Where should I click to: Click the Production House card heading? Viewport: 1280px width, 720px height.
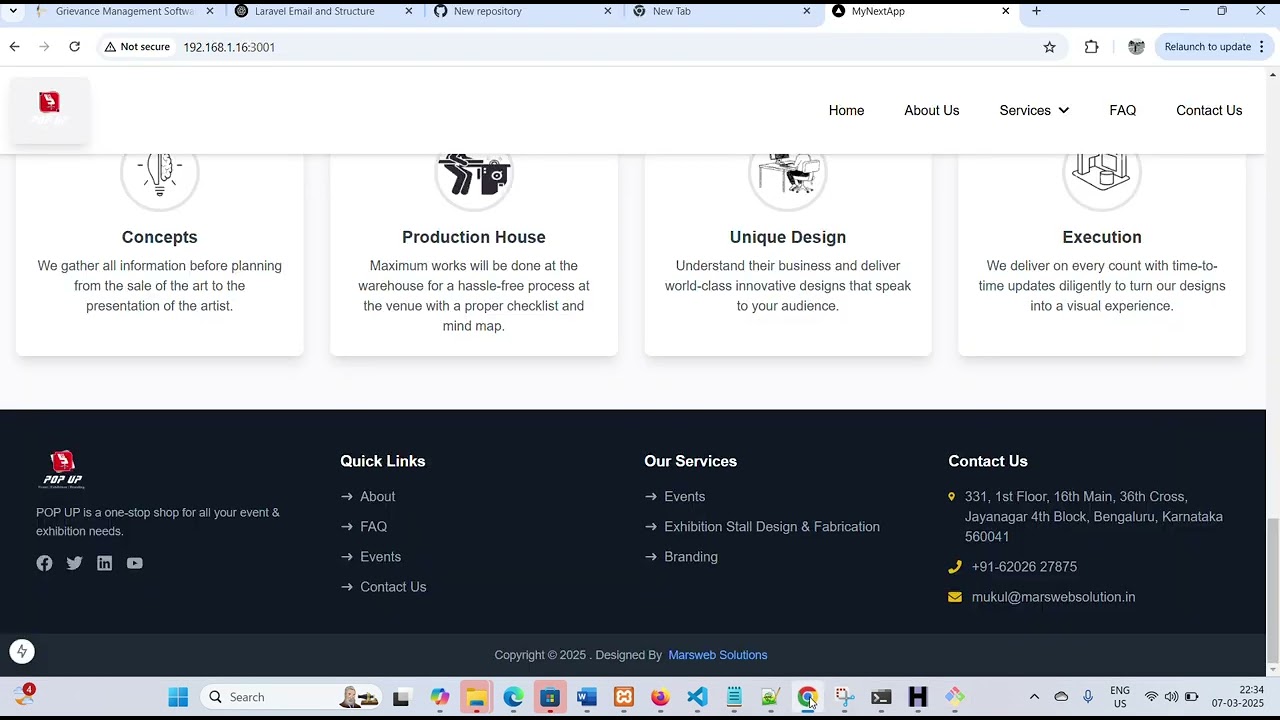(x=474, y=237)
